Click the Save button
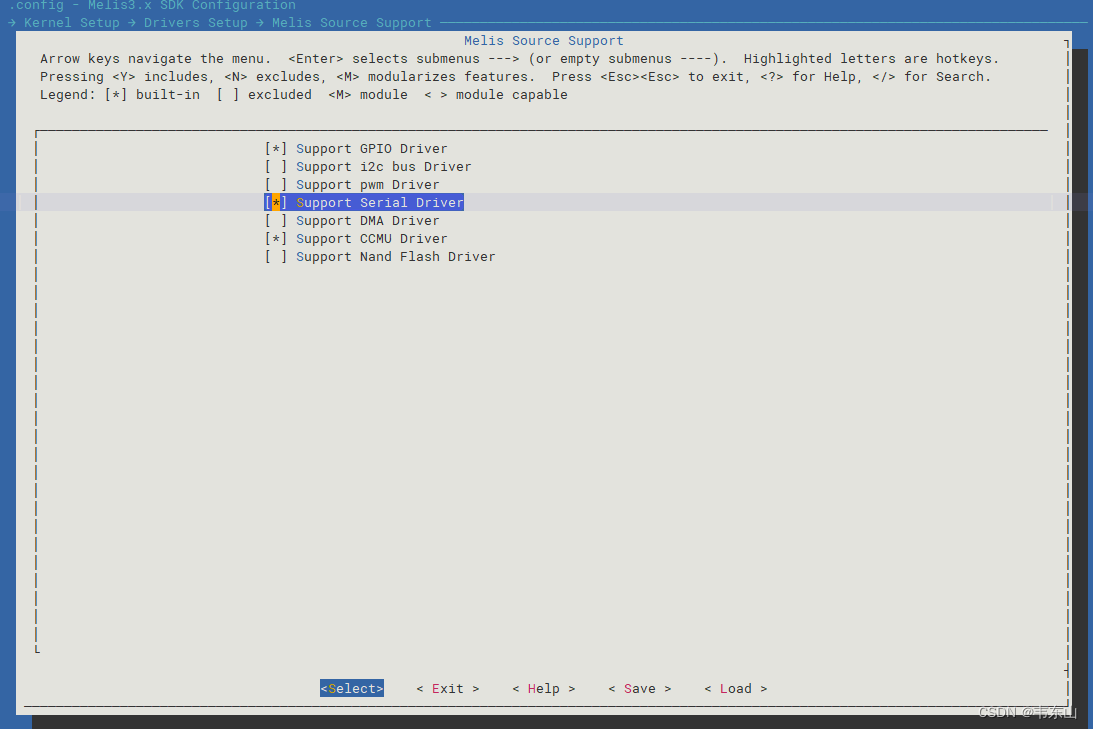 pyautogui.click(x=639, y=689)
